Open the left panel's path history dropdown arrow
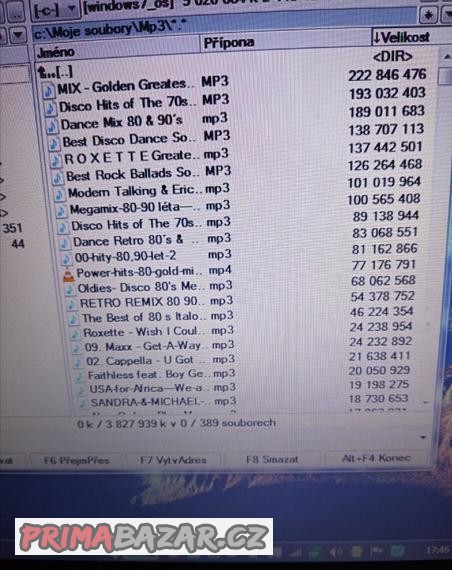Screen dimensions: 452x570 [17, 35]
